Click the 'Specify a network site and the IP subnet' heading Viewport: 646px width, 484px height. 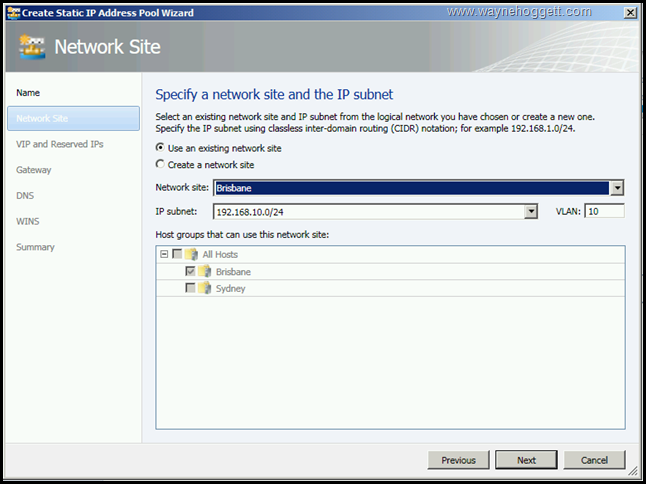point(274,94)
